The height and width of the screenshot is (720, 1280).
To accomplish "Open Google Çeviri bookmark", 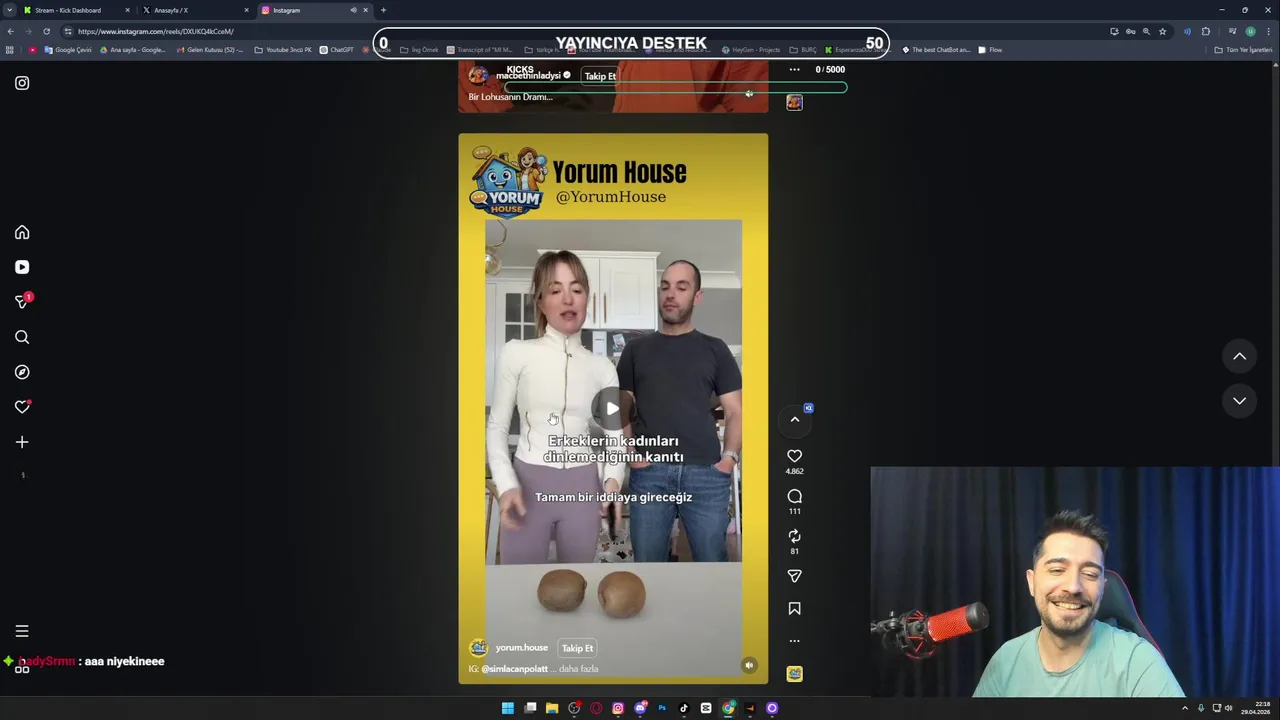I will 68,50.
